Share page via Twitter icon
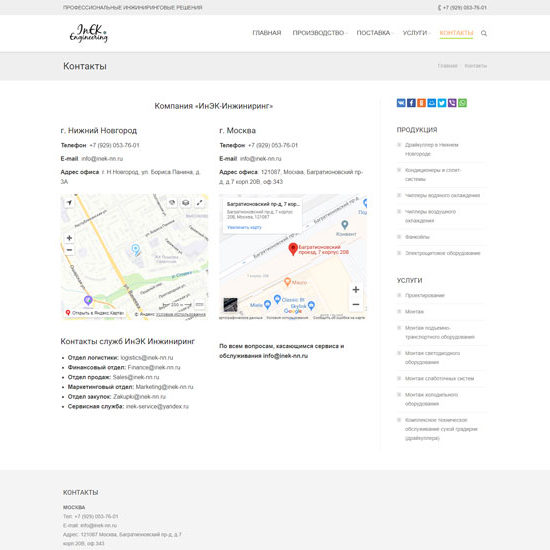Image resolution: width=550 pixels, height=550 pixels. 442,103
